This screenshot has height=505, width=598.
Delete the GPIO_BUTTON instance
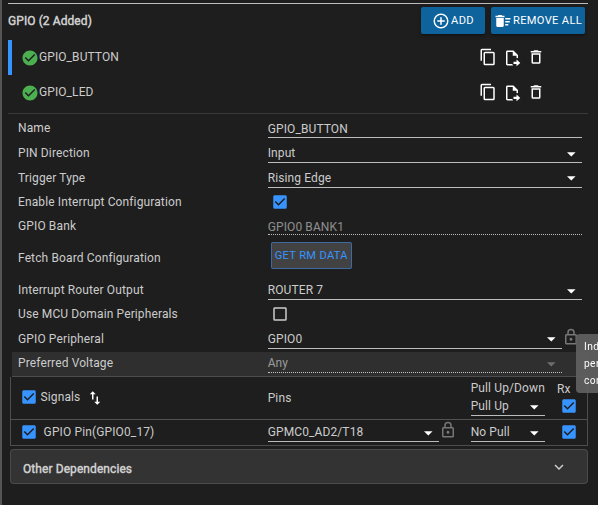click(536, 57)
